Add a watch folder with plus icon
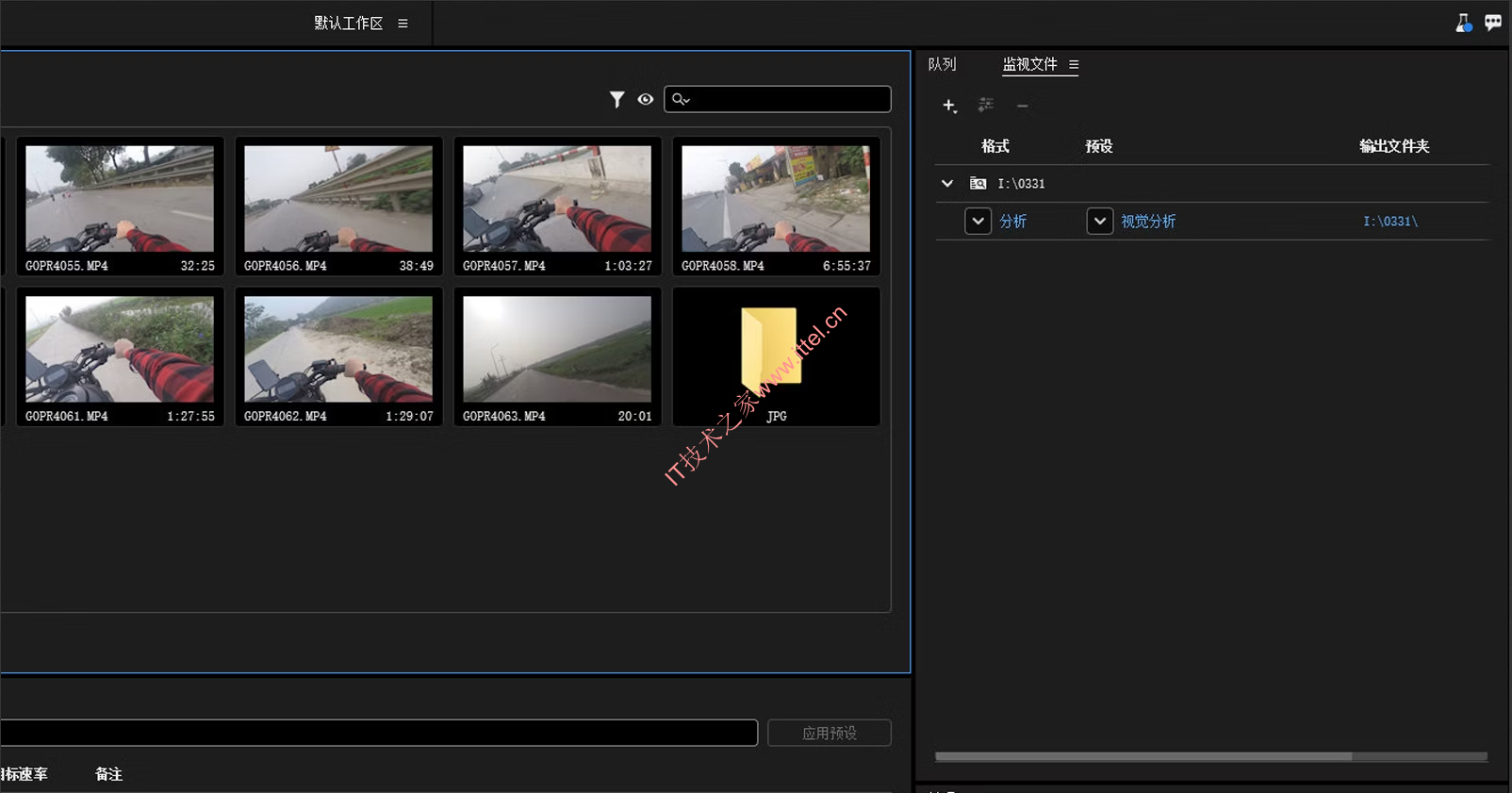Screen dimensions: 1512x793 [x=949, y=106]
